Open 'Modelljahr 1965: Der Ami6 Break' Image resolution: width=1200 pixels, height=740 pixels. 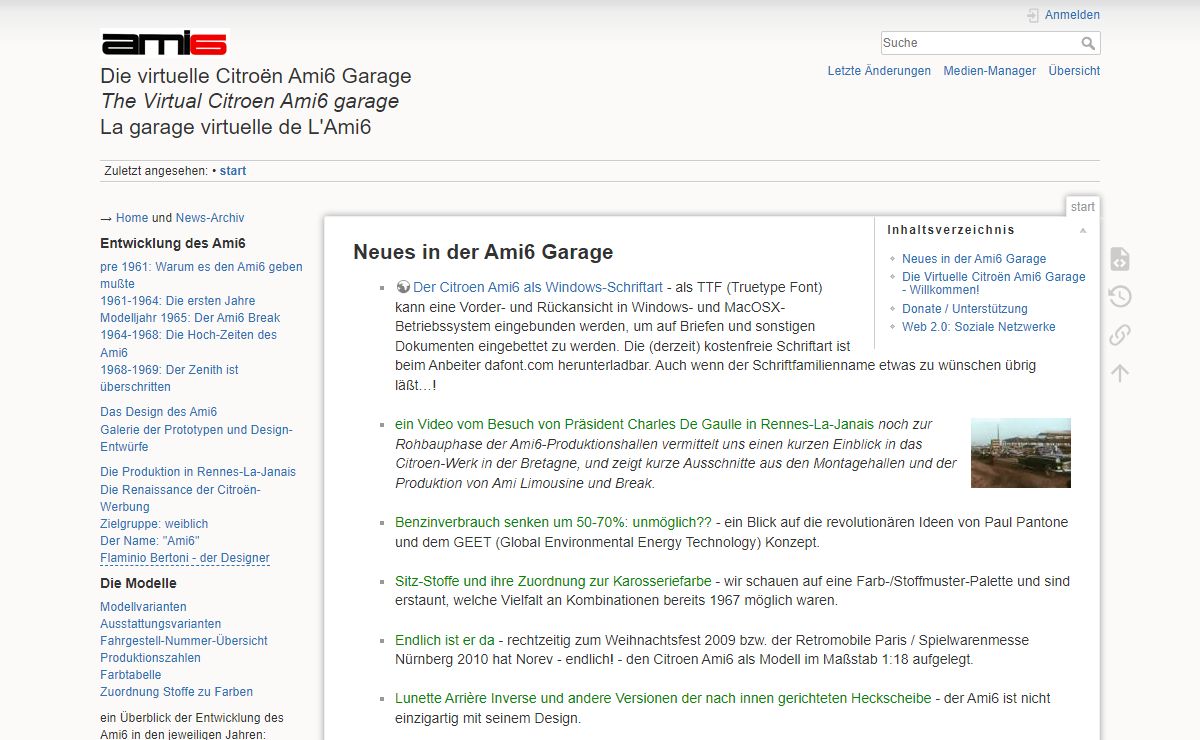(x=190, y=318)
